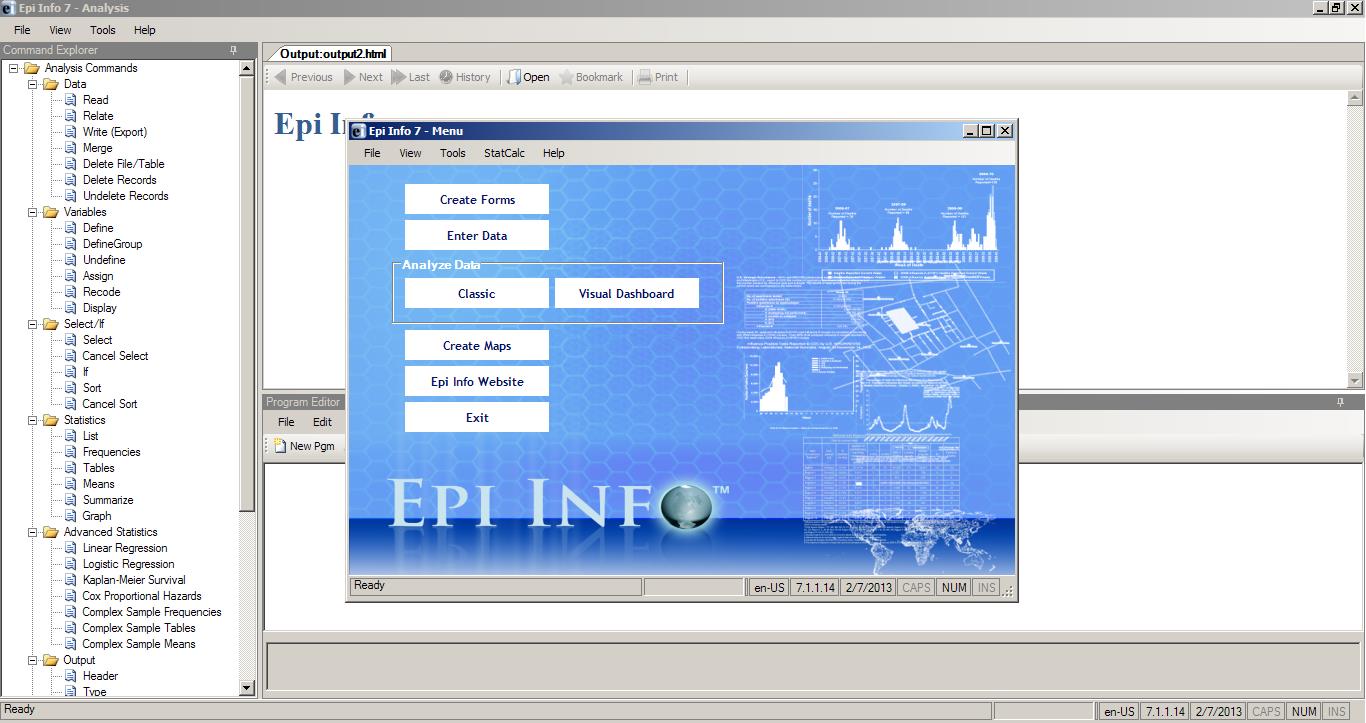This screenshot has height=723, width=1366.
Task: Click the New Pgm page icon
Action: click(280, 446)
